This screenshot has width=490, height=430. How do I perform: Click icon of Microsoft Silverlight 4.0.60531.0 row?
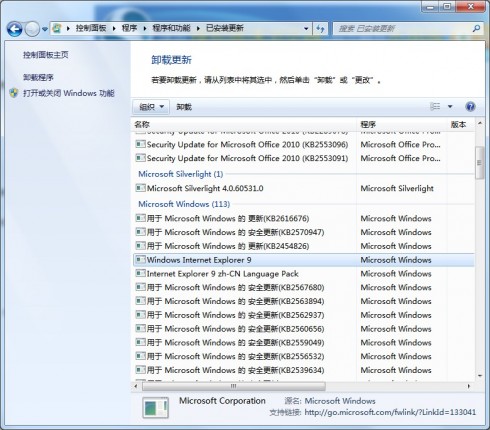click(x=140, y=188)
